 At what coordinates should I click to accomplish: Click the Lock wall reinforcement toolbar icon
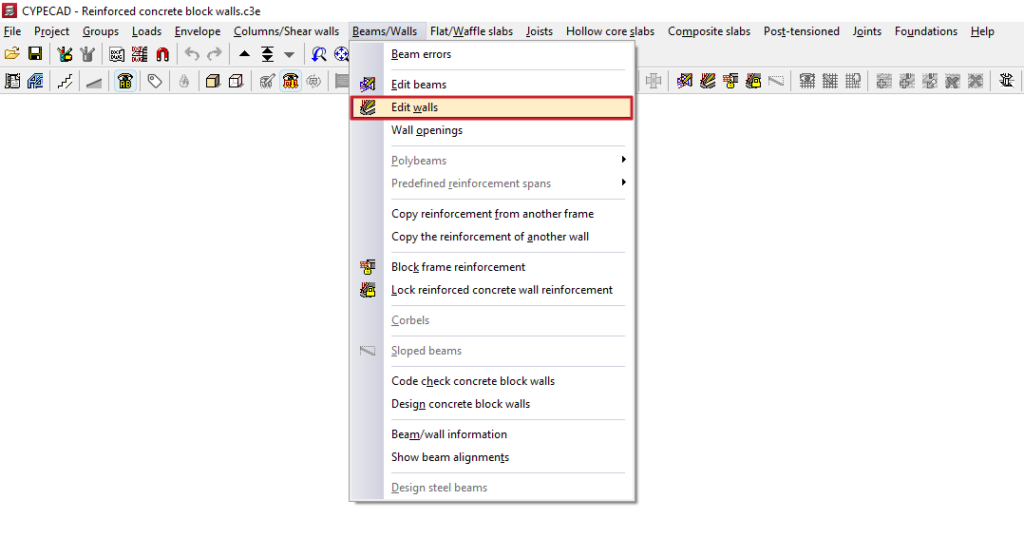tap(753, 81)
